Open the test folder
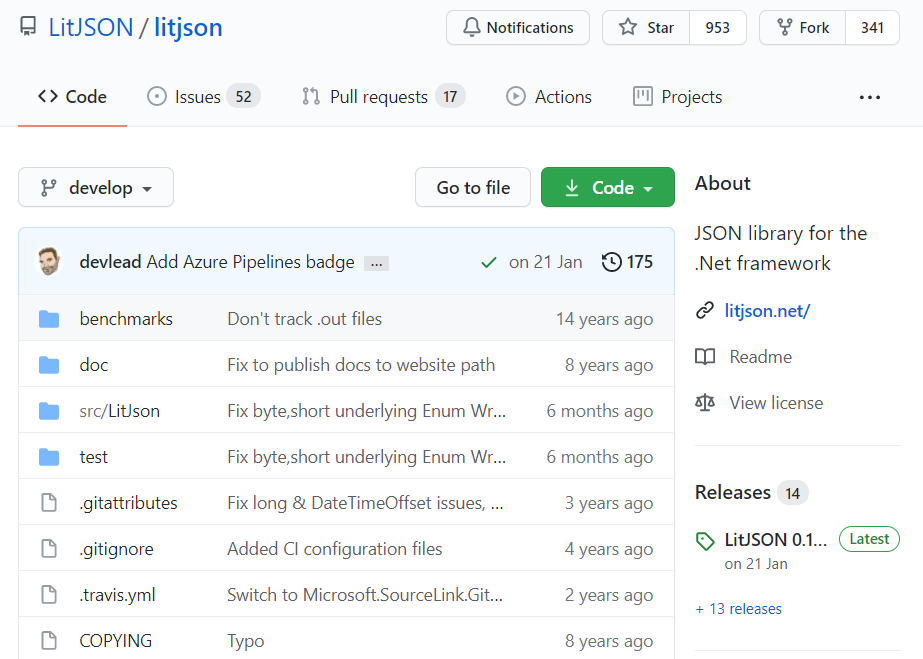923x659 pixels. coord(94,457)
